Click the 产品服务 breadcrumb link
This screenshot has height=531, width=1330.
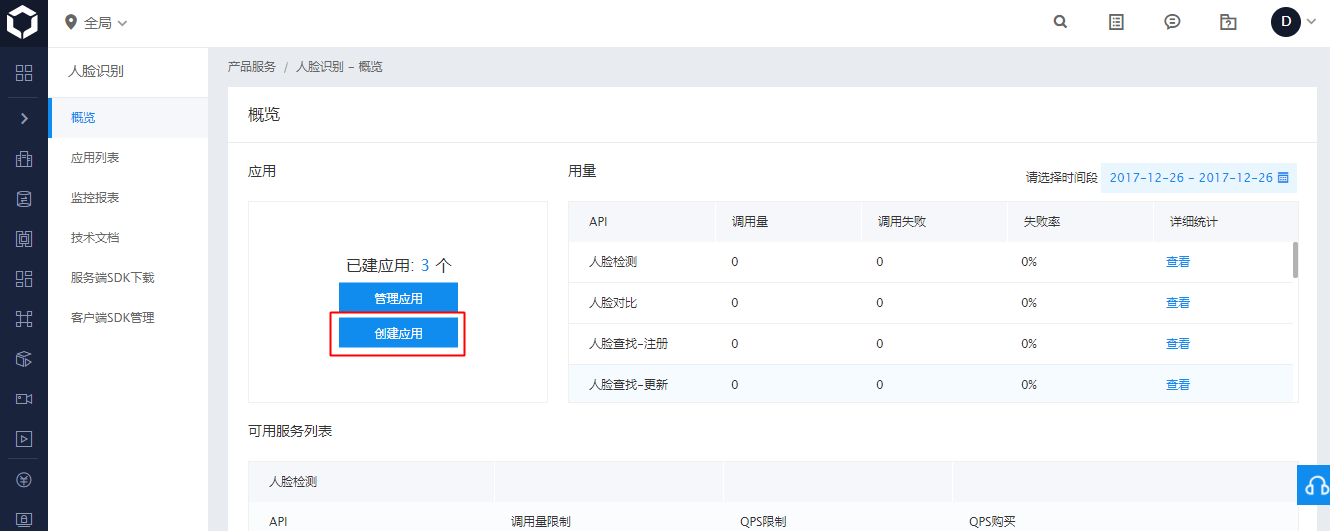pos(252,67)
